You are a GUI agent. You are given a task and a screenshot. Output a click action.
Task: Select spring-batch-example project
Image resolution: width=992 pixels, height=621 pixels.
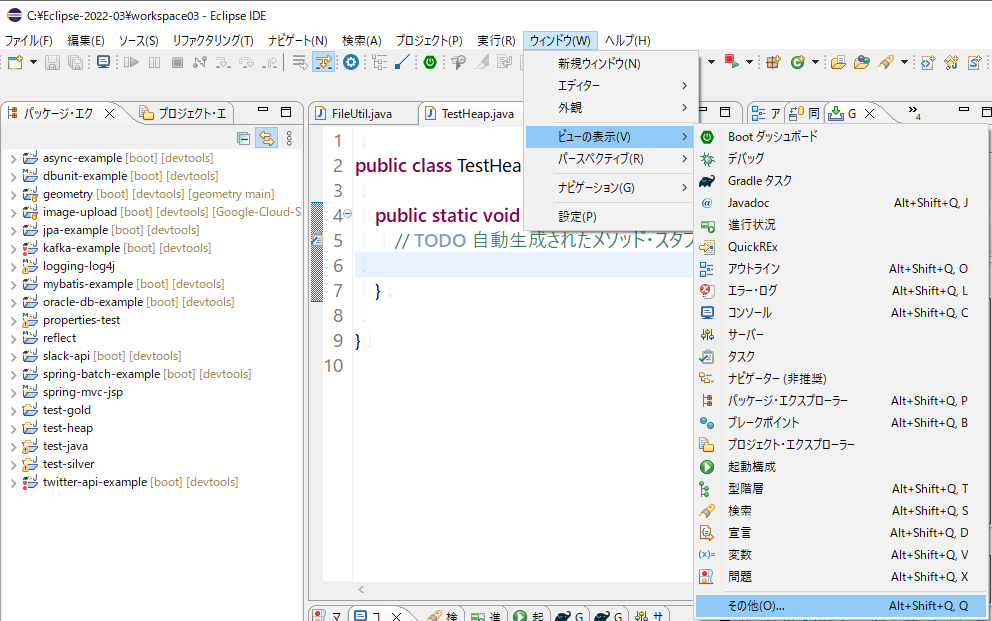coord(101,374)
